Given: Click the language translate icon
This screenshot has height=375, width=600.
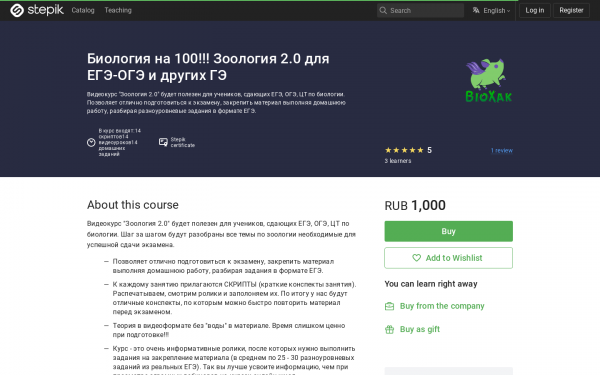Looking at the screenshot, I should 476,10.
